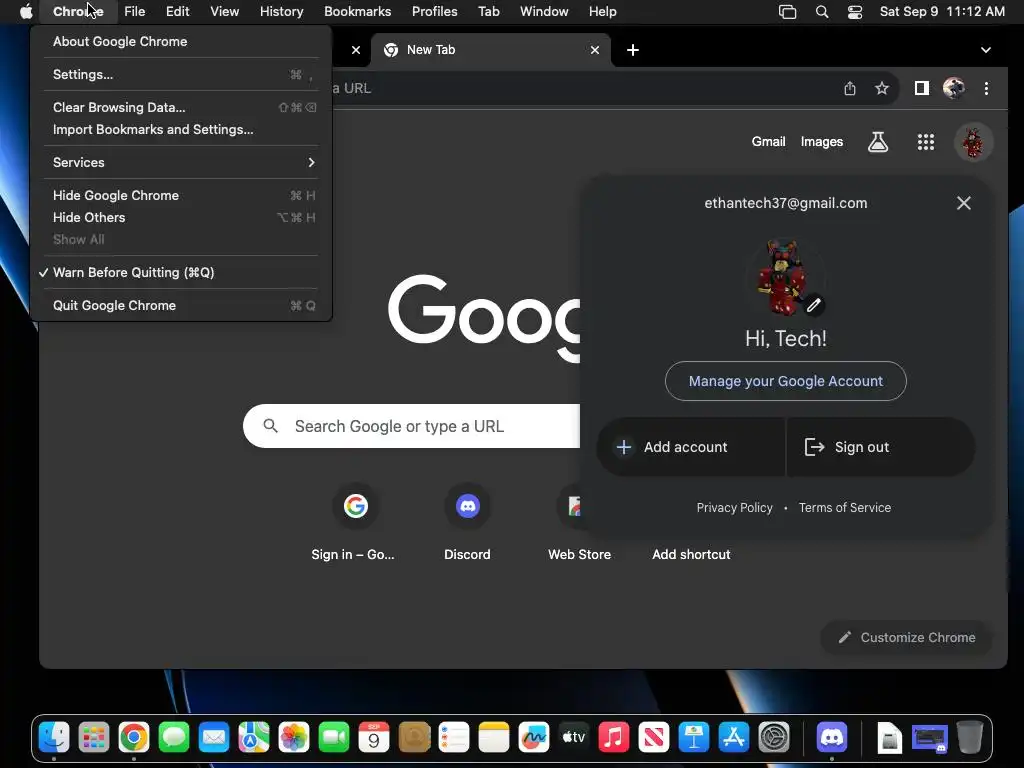The height and width of the screenshot is (768, 1024).
Task: Open the Profiles menu
Action: (434, 12)
